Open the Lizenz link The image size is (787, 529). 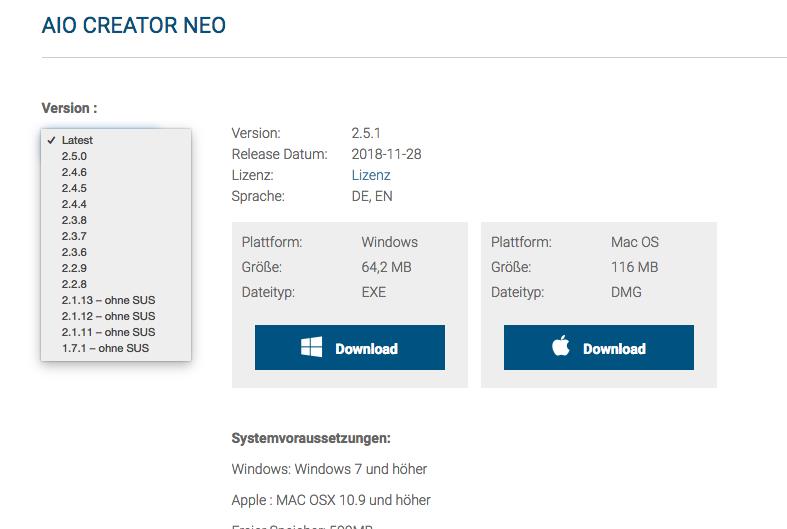(371, 175)
